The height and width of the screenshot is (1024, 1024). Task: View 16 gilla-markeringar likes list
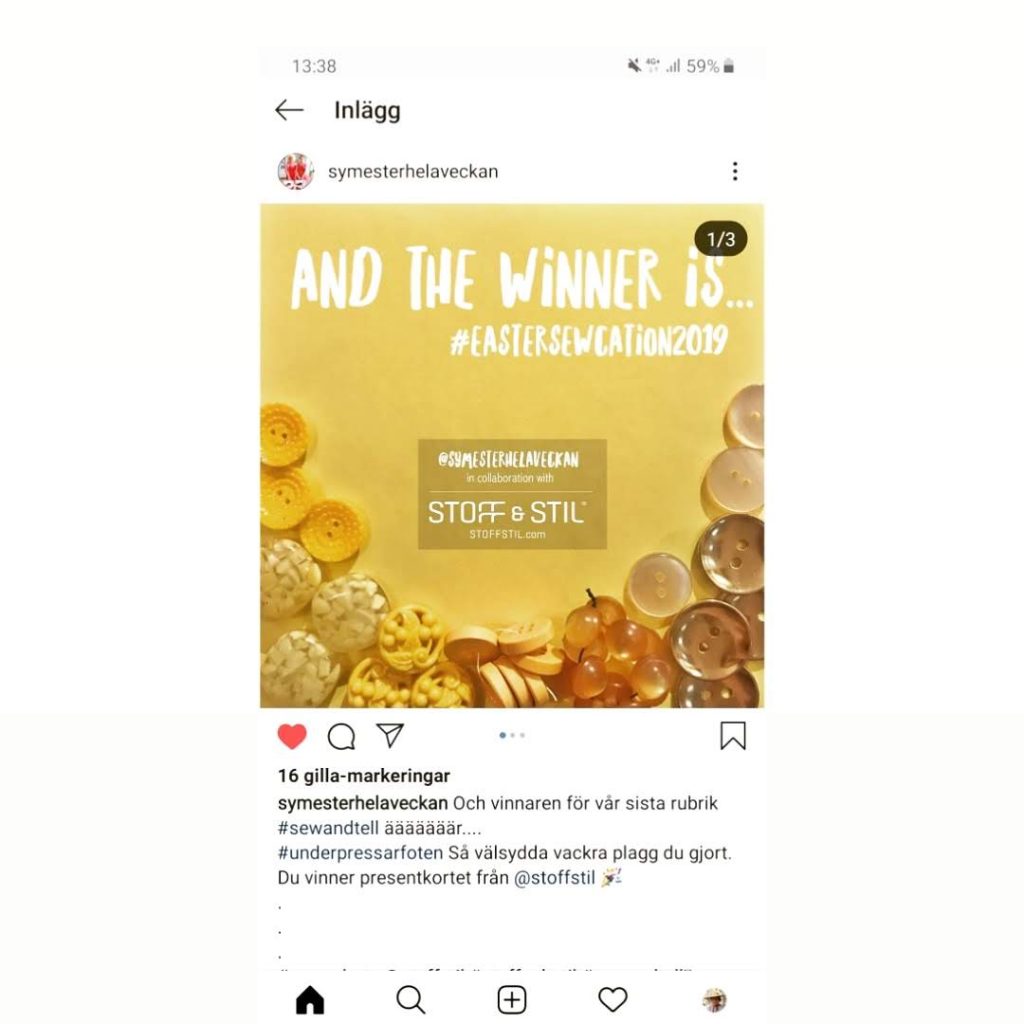pos(364,776)
